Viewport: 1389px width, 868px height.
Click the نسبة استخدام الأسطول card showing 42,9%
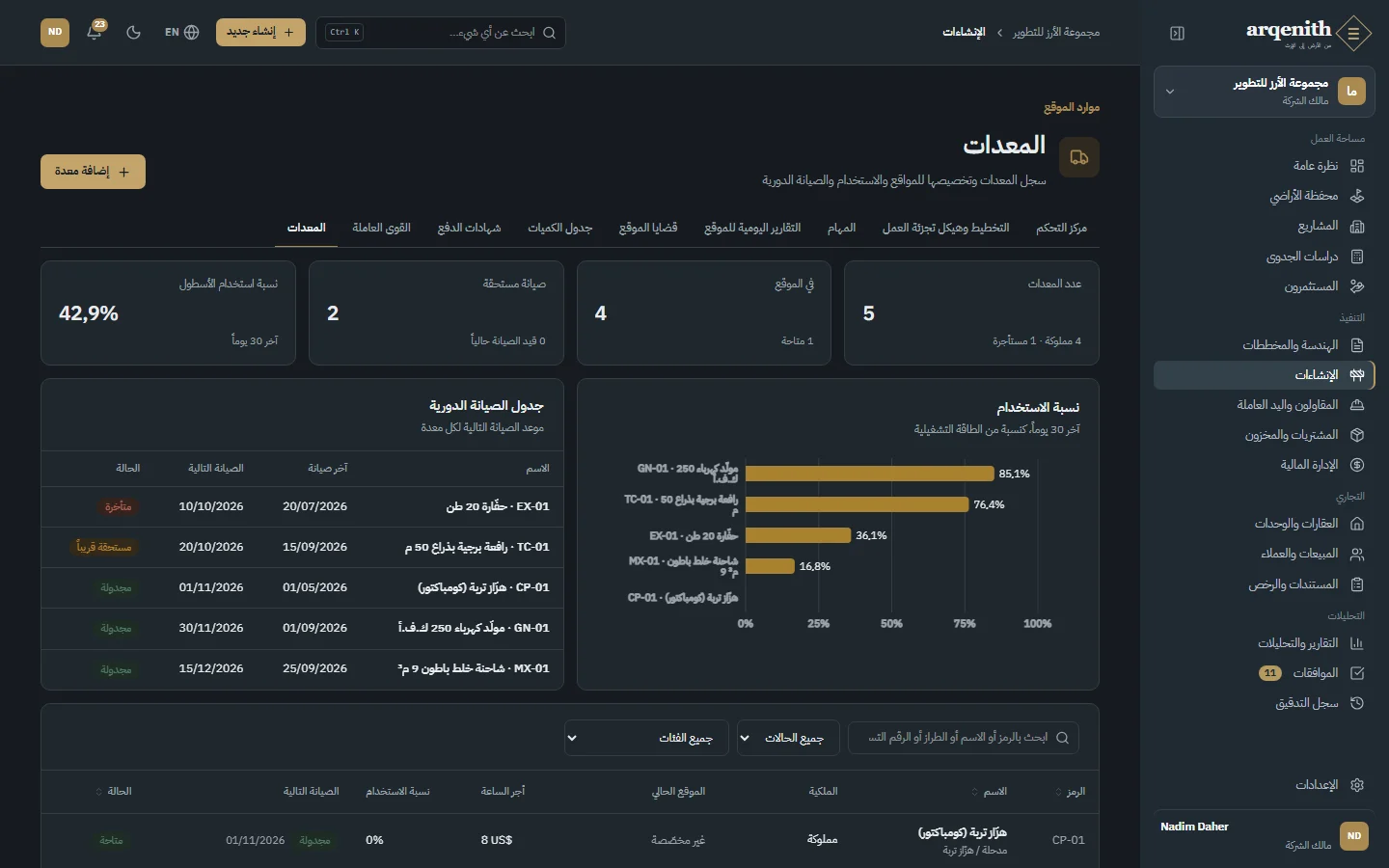click(168, 312)
